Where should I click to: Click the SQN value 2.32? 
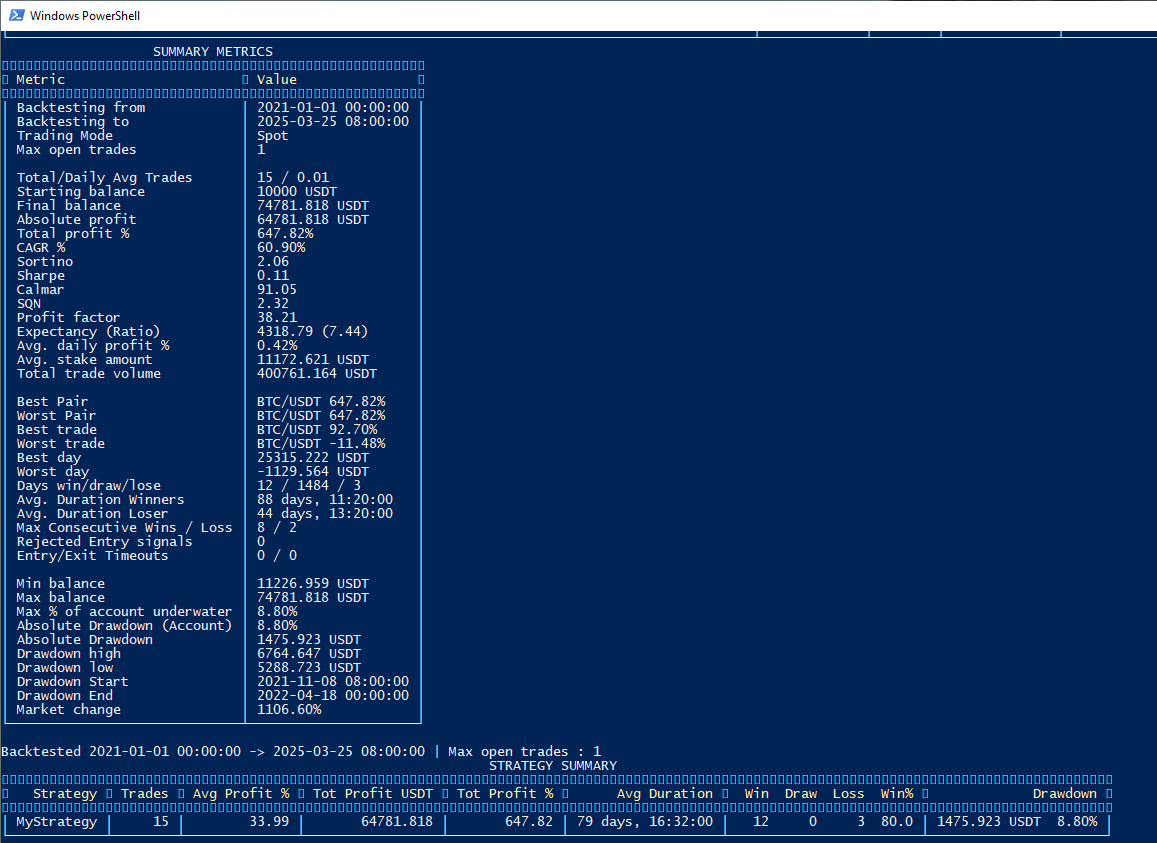pos(273,304)
